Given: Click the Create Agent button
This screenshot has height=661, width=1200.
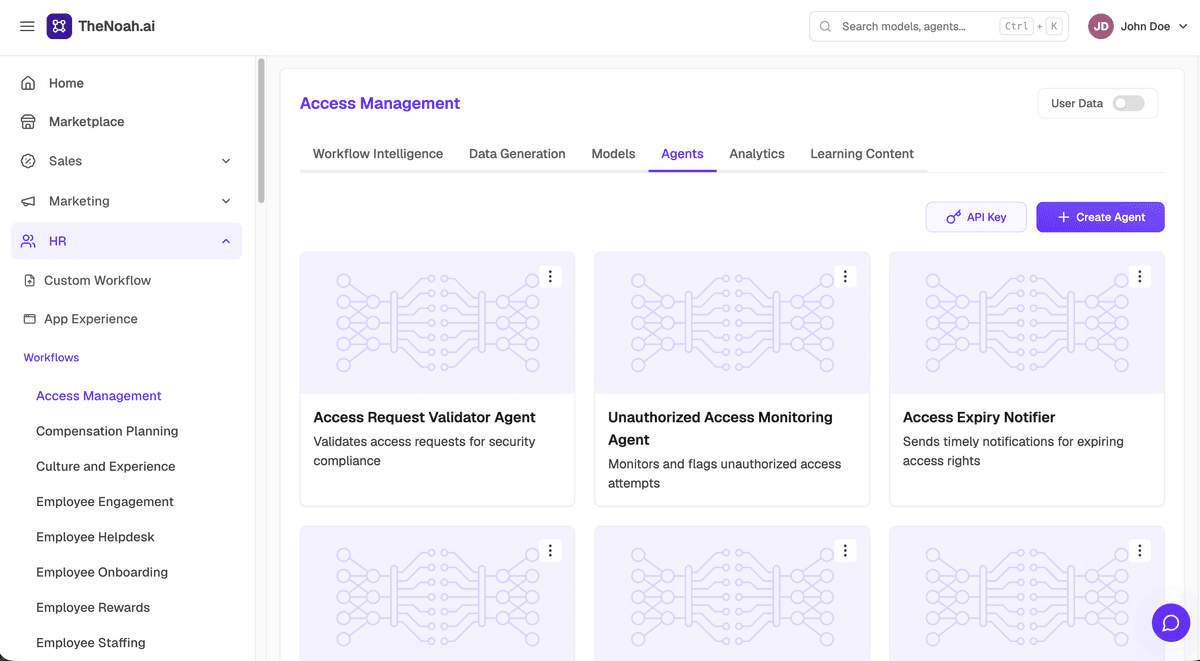Looking at the screenshot, I should pyautogui.click(x=1100, y=217).
